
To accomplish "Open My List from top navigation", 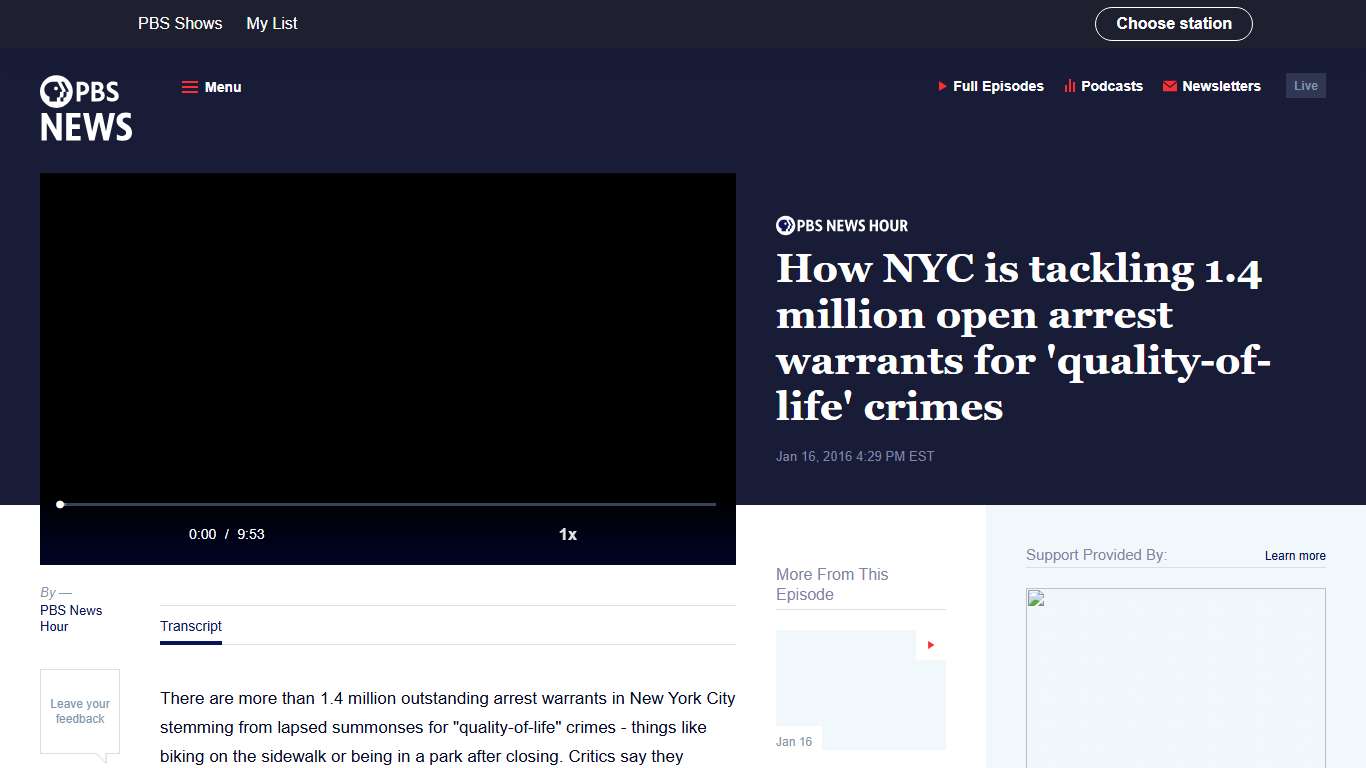I will (x=271, y=23).
